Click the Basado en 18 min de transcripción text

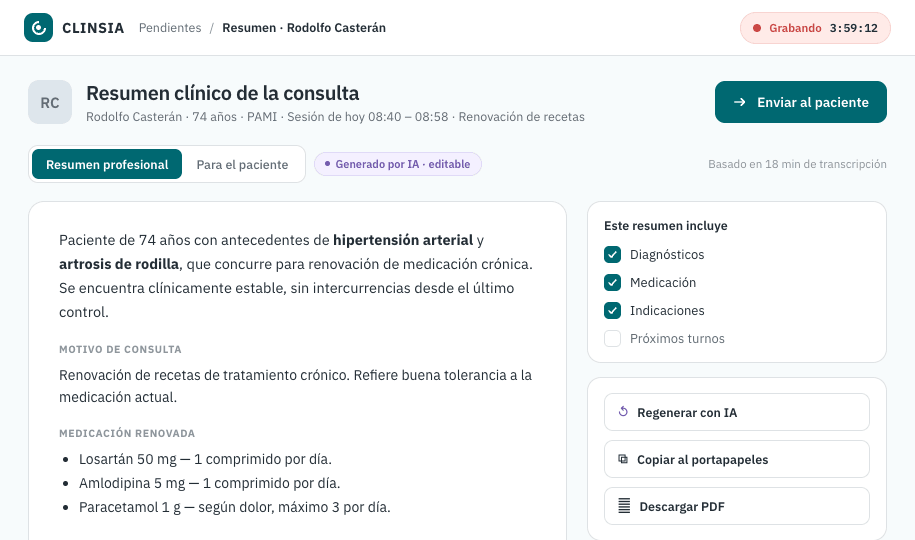pos(797,164)
